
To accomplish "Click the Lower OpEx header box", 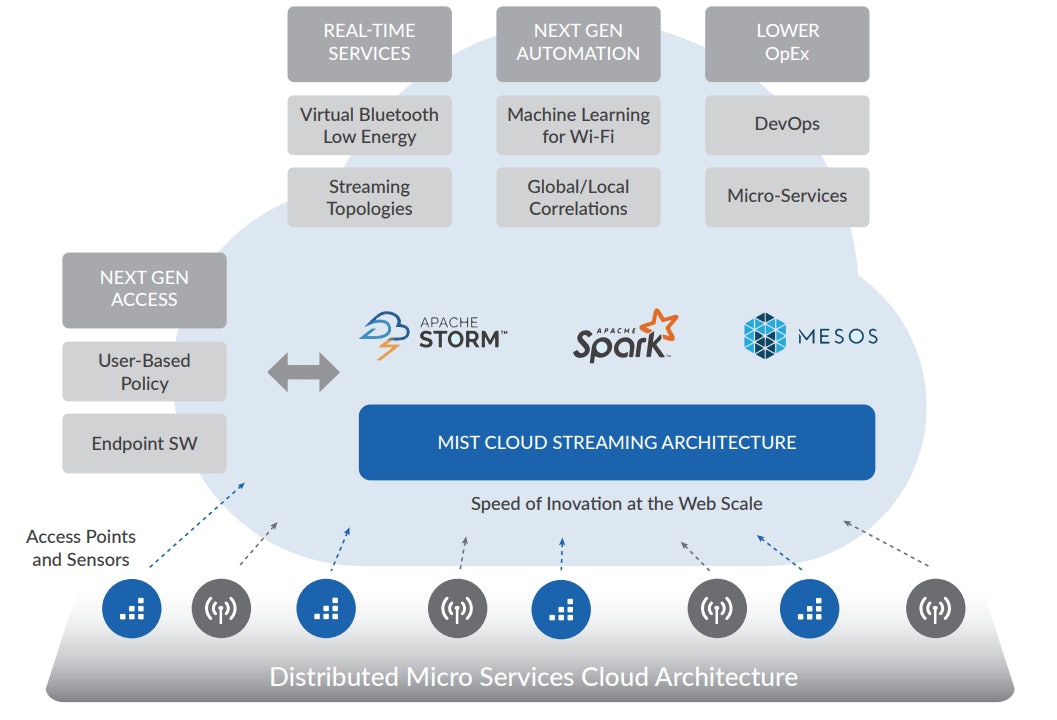I will coord(787,43).
